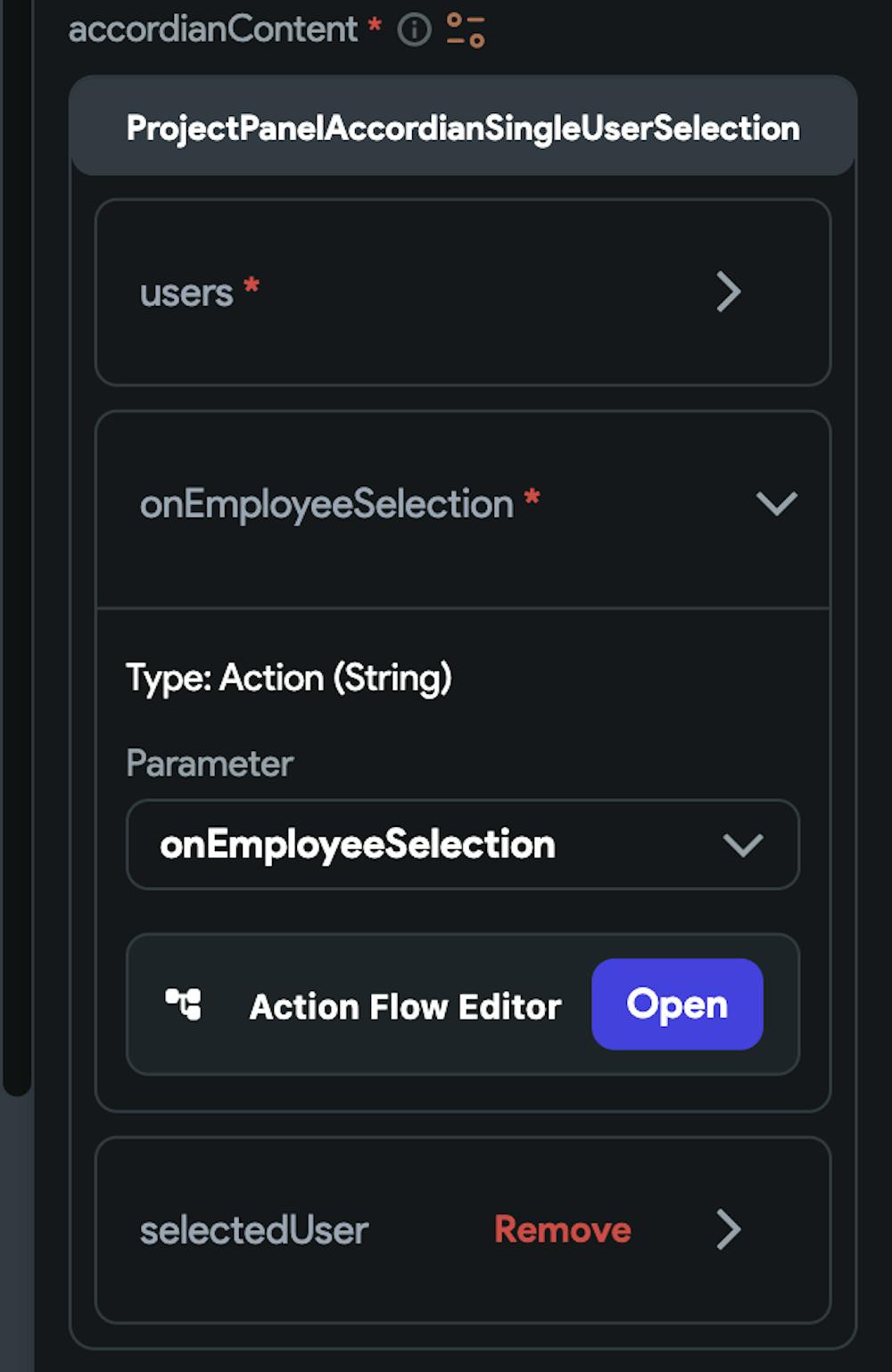Select the ProjectPanelAccordianSingleUserSelection header
892x1372 pixels.
tap(463, 126)
